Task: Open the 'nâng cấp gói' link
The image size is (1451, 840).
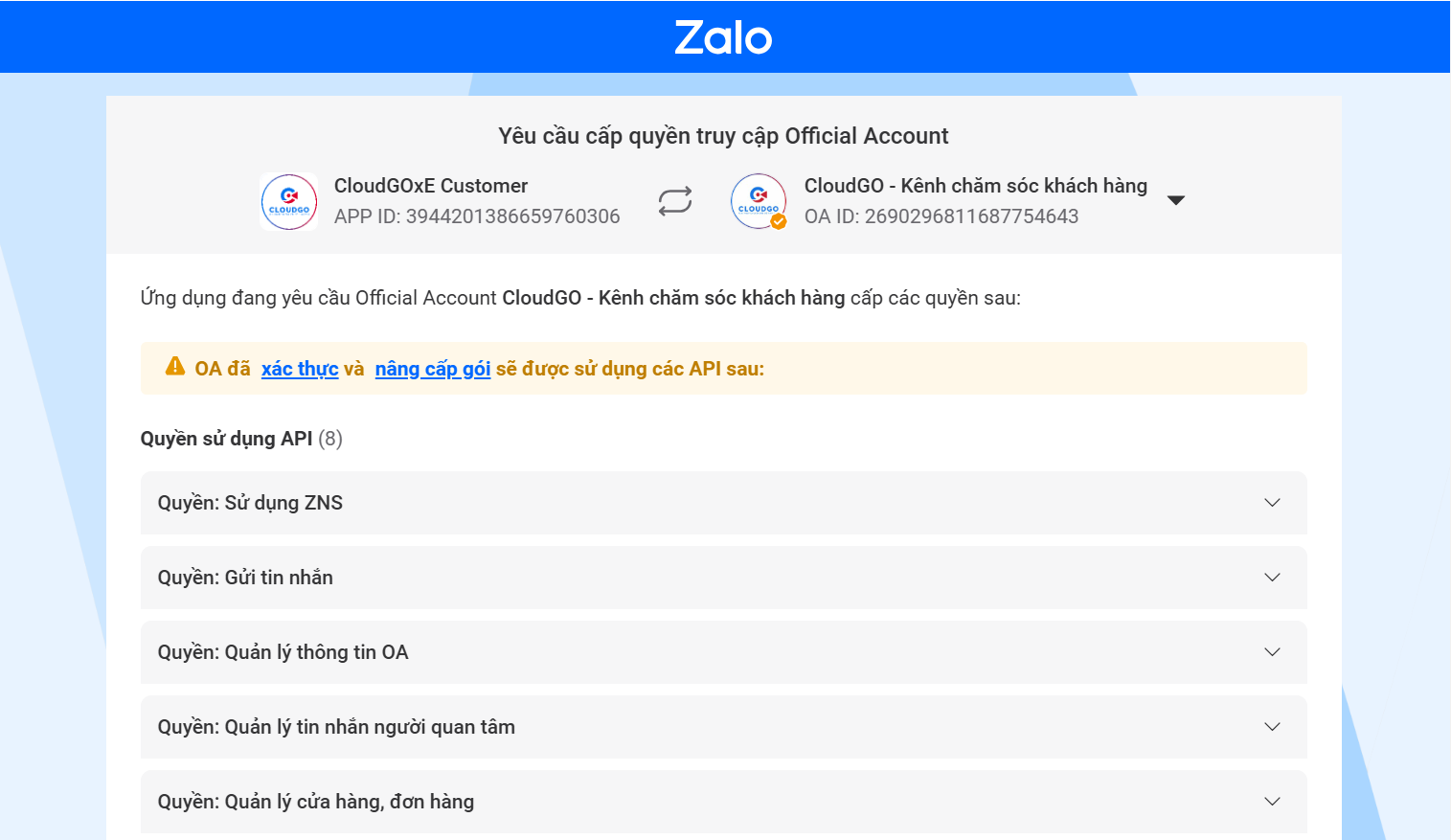Action: point(432,368)
